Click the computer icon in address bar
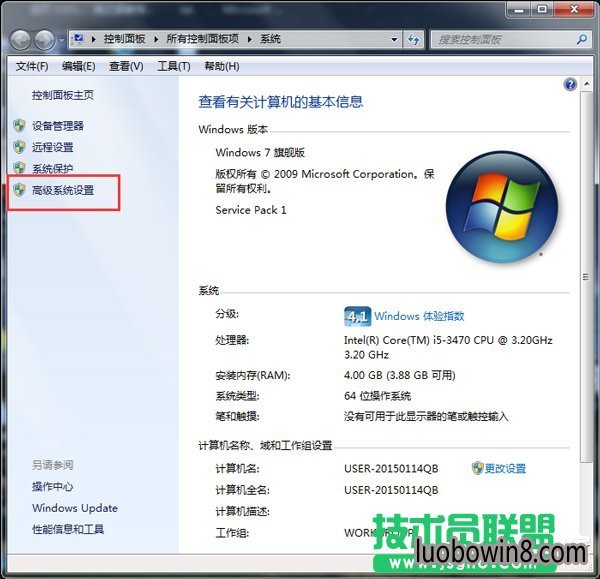This screenshot has width=600, height=579. coord(78,39)
